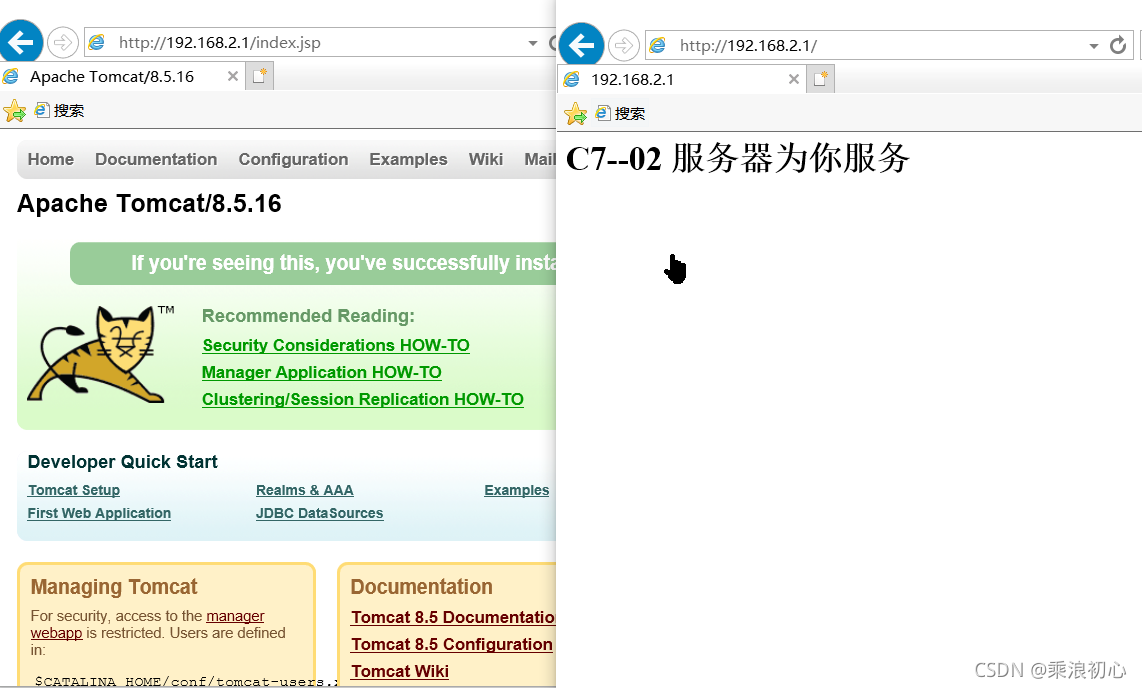The width and height of the screenshot is (1142, 688).
Task: Click the forward arrow in the left Tomcat window
Action: pyautogui.click(x=63, y=43)
